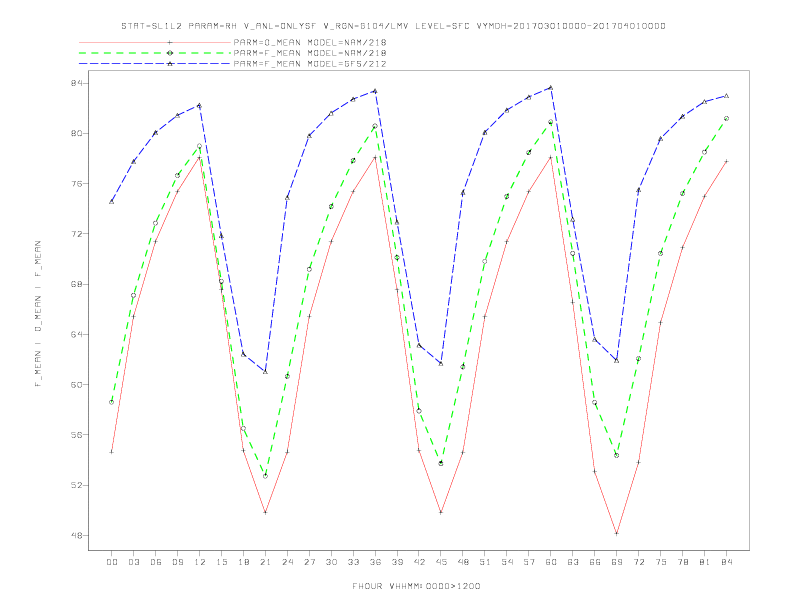
Task: Click y-axis tick label 52
Action: [77, 485]
